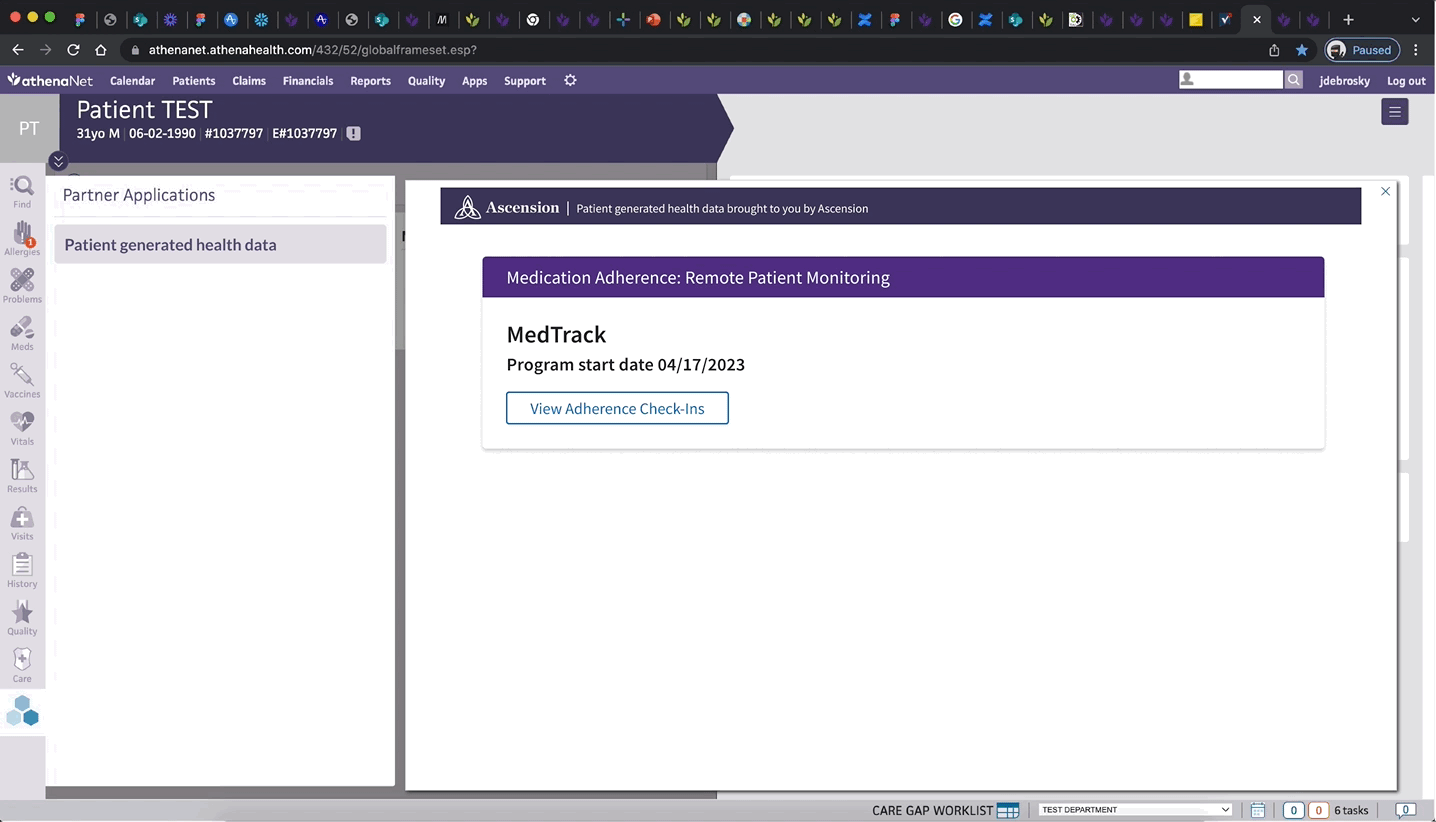Click the jdebrosky username link
The height and width of the screenshot is (822, 1436).
pyautogui.click(x=1344, y=80)
